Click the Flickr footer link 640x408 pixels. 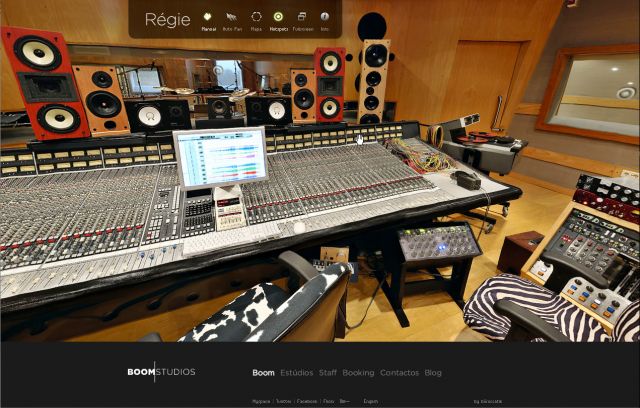[x=328, y=400]
